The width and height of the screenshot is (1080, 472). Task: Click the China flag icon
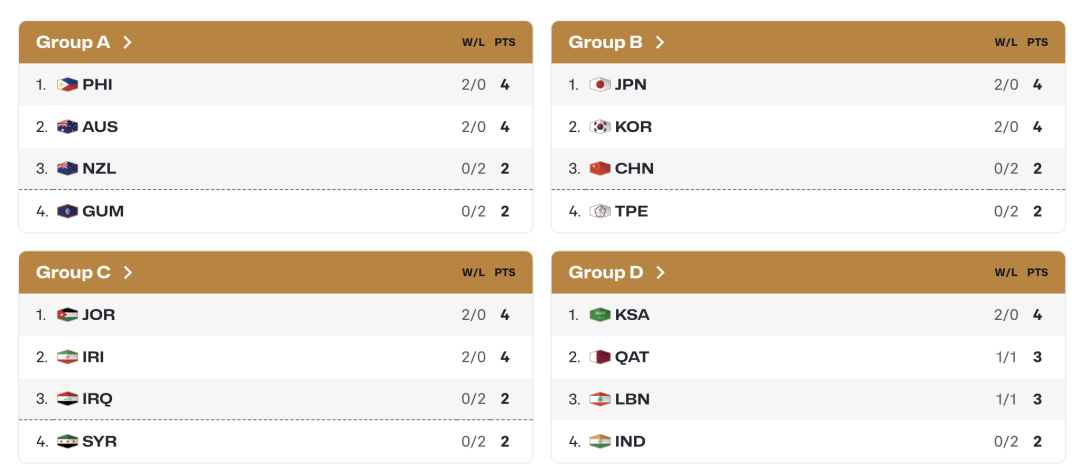pos(600,169)
